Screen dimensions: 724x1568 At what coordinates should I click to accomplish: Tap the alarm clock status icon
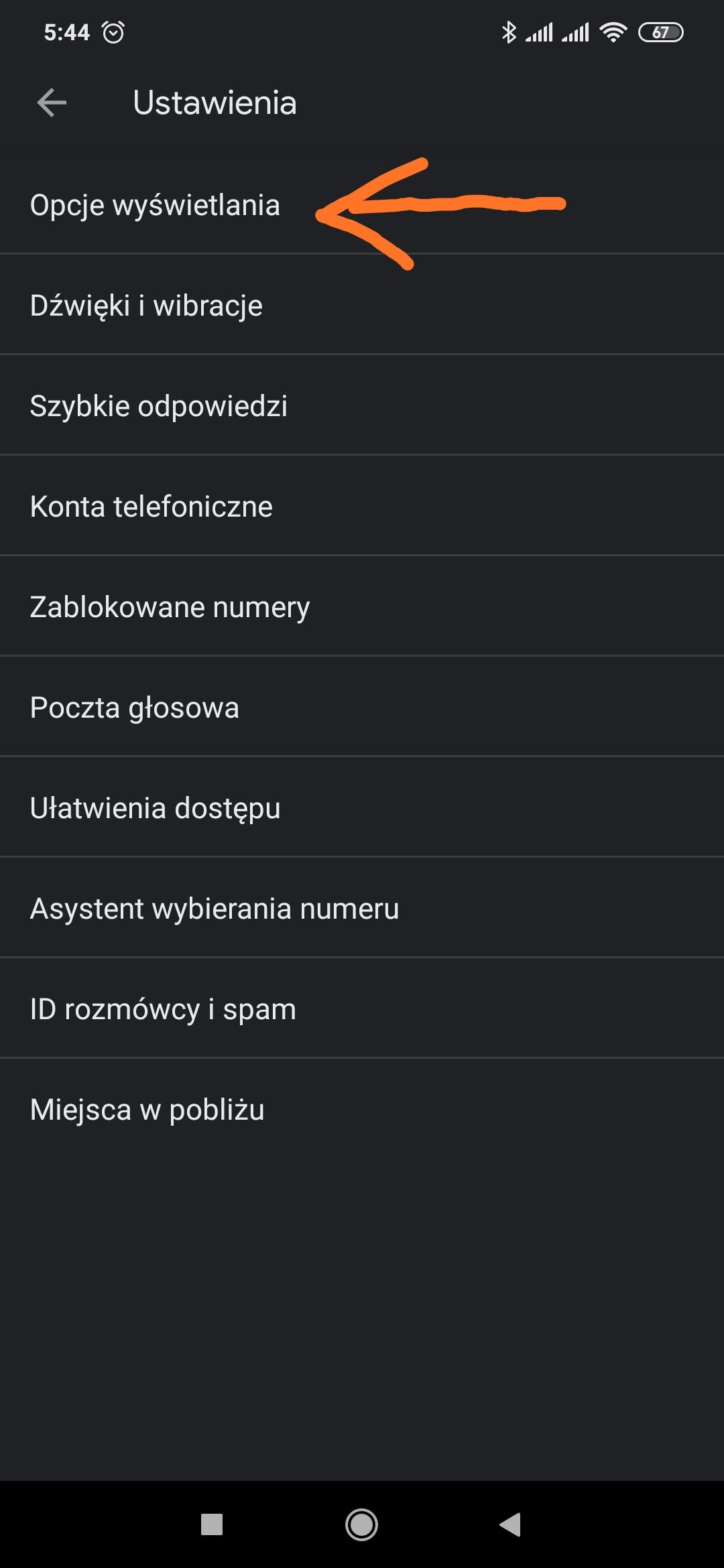tap(113, 32)
